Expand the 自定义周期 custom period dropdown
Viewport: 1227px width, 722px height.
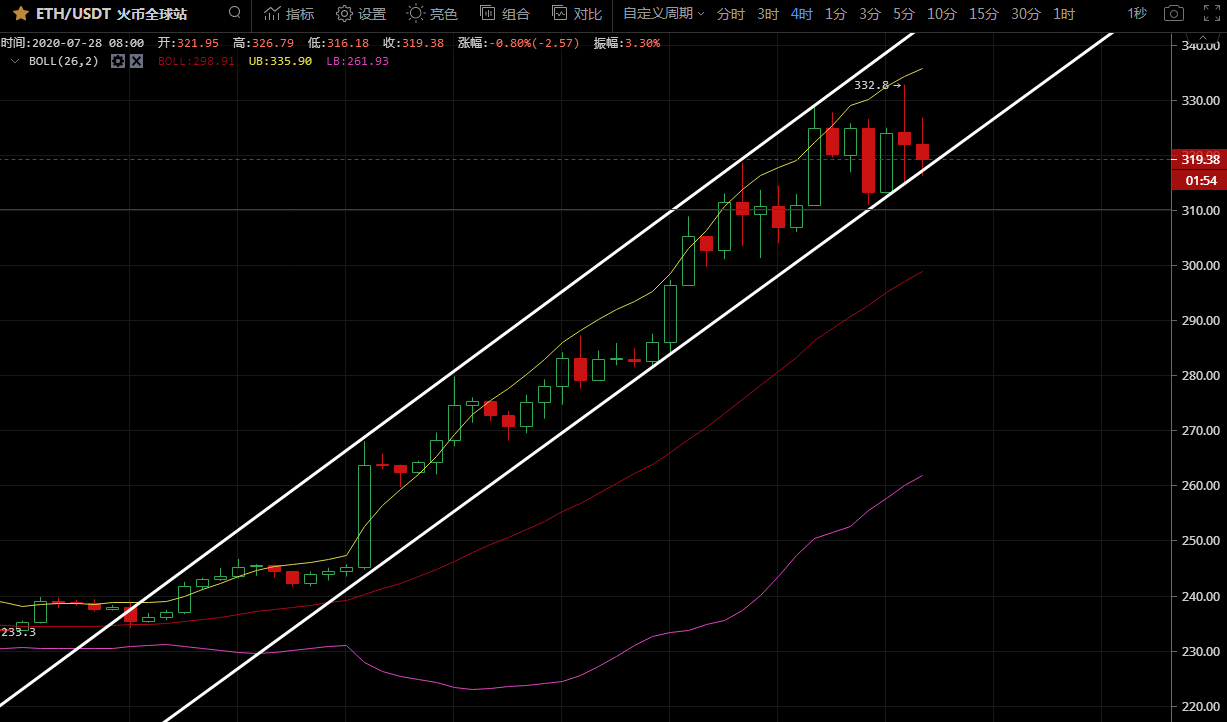[663, 14]
